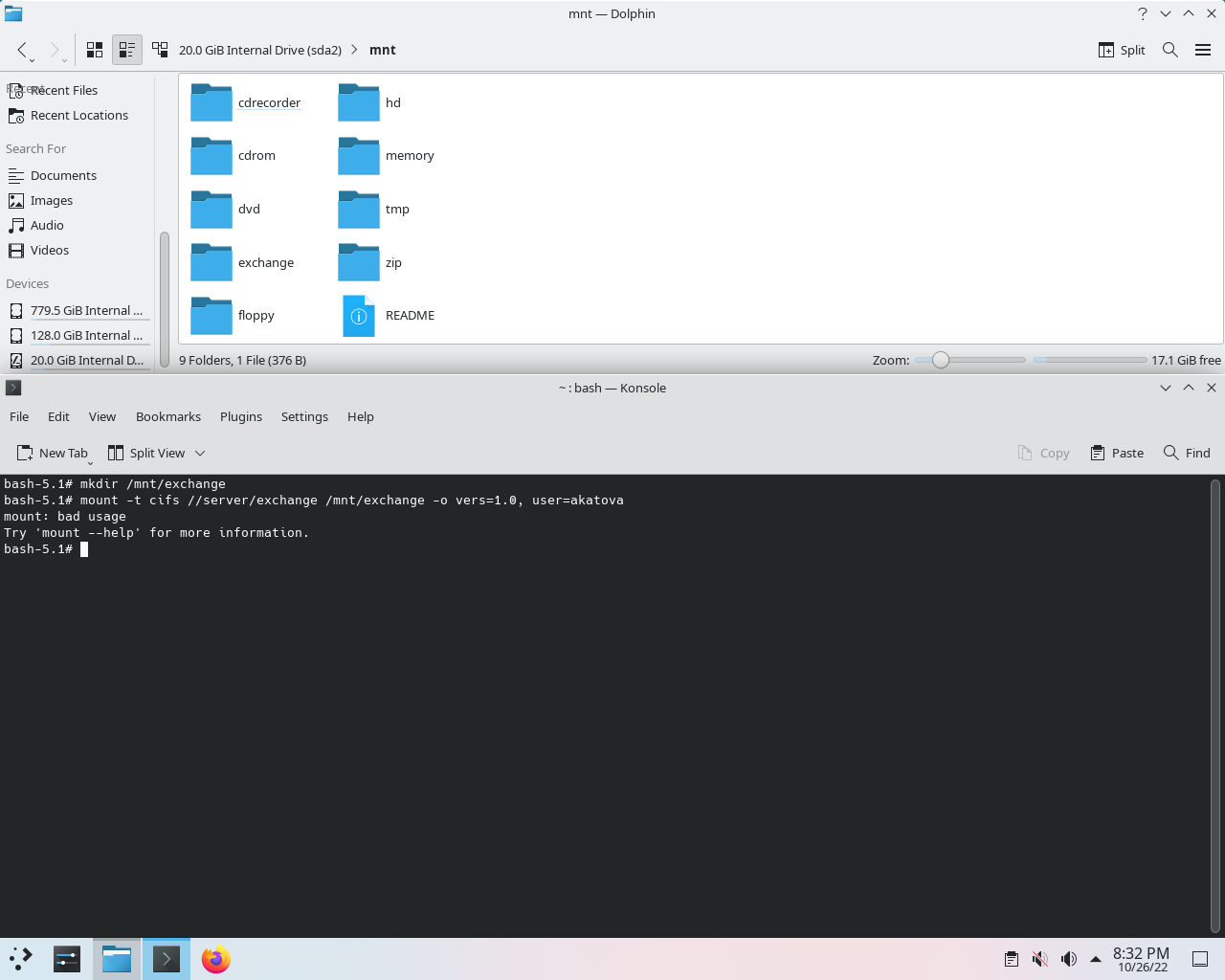Switch Dolphin to Icons view mode
Screen dimensions: 1225x980
(x=95, y=50)
